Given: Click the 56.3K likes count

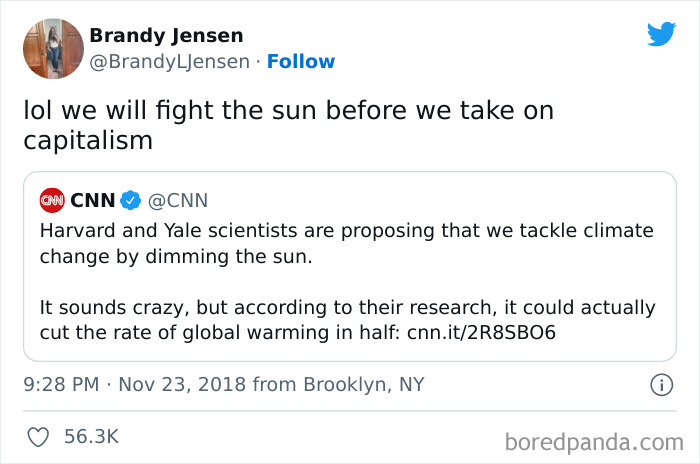Looking at the screenshot, I should (92, 437).
